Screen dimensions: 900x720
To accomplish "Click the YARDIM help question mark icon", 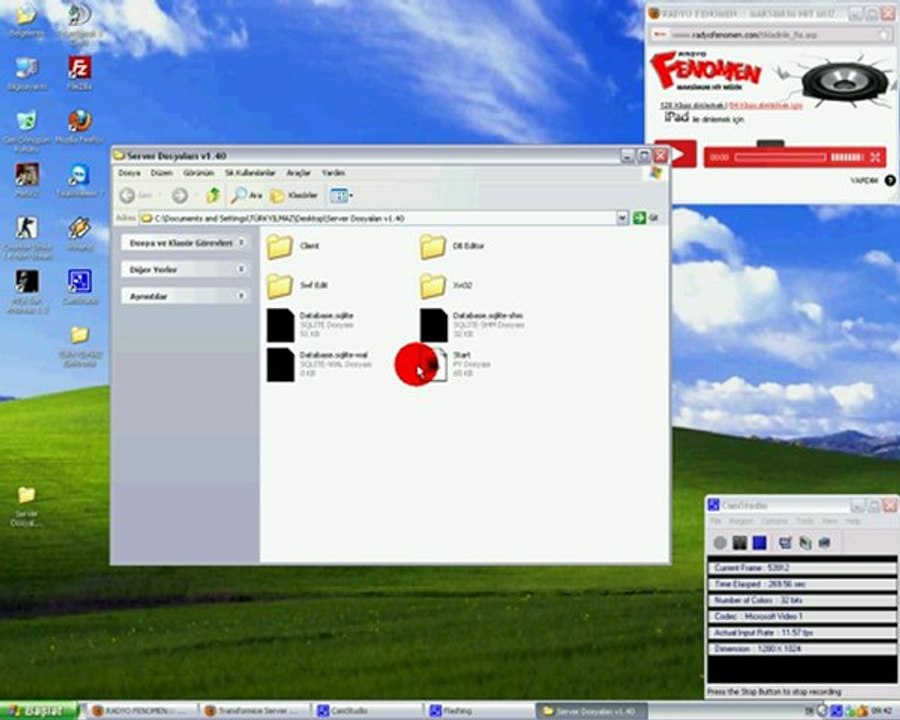I will click(890, 180).
